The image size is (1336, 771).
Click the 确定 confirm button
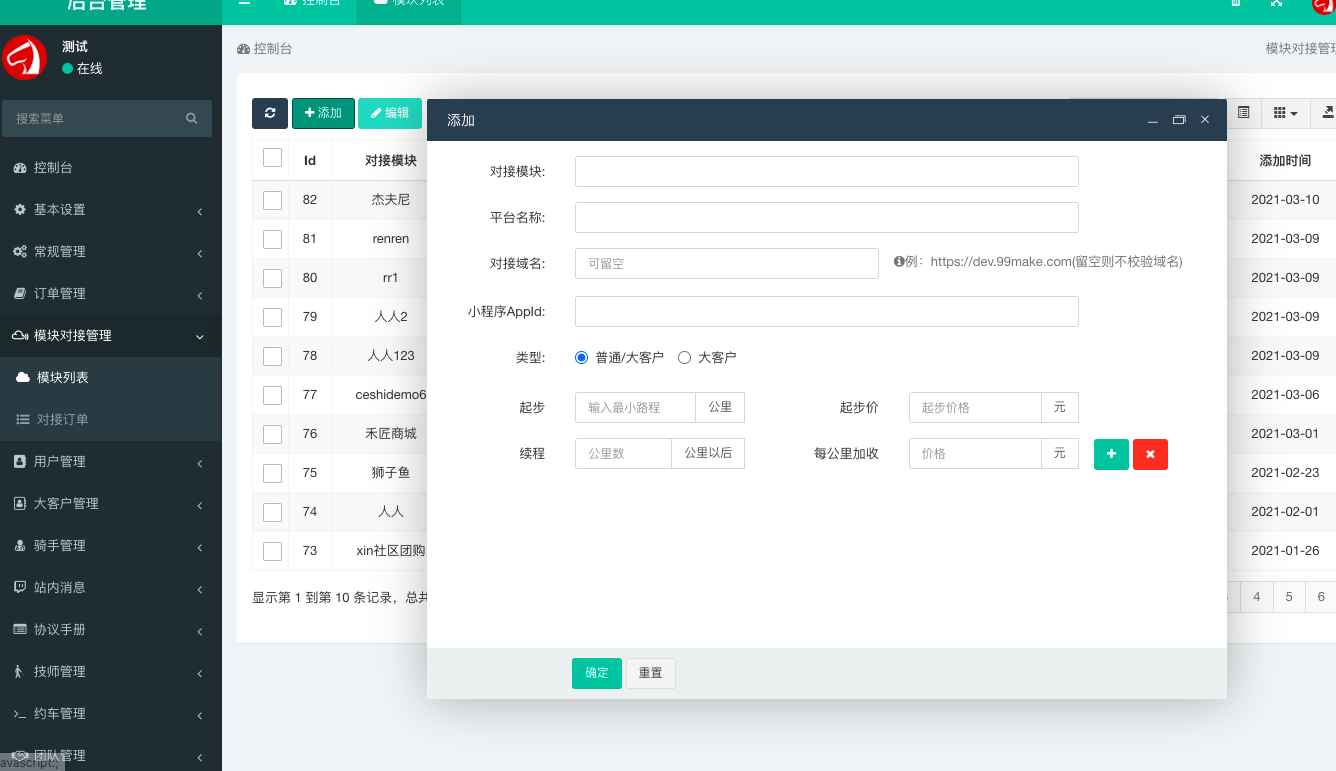tap(597, 673)
